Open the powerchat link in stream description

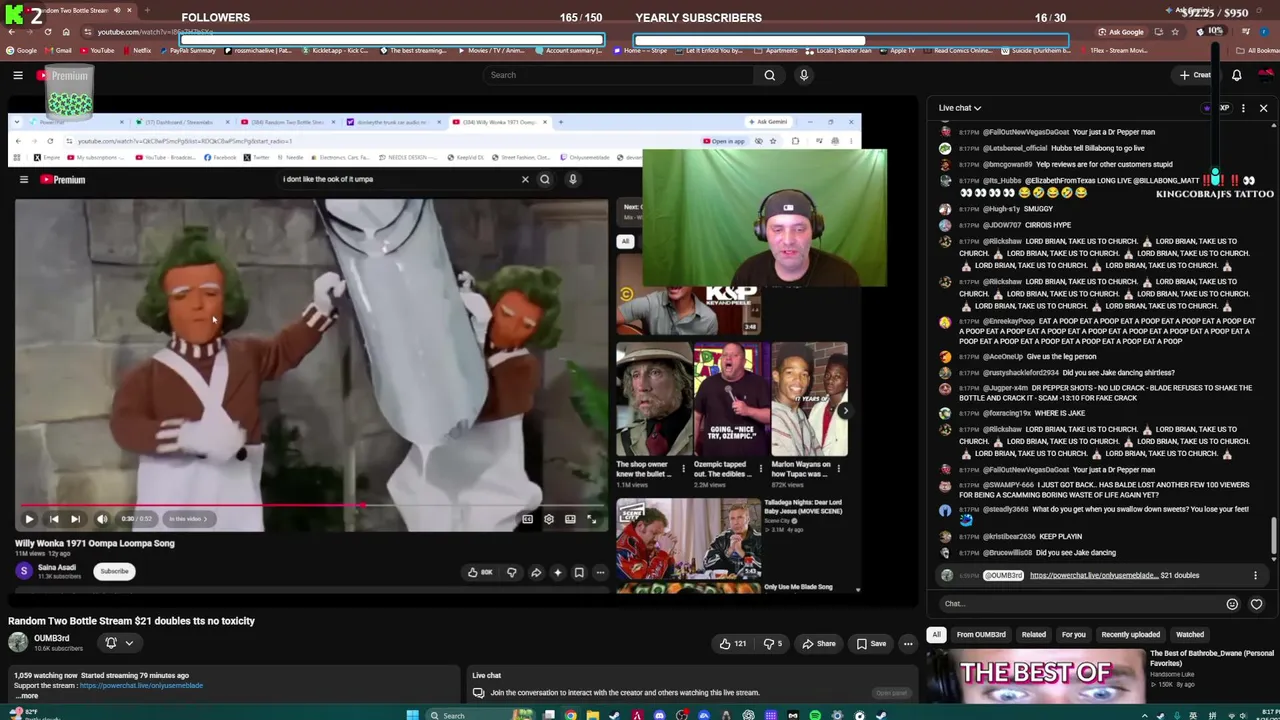(x=141, y=686)
